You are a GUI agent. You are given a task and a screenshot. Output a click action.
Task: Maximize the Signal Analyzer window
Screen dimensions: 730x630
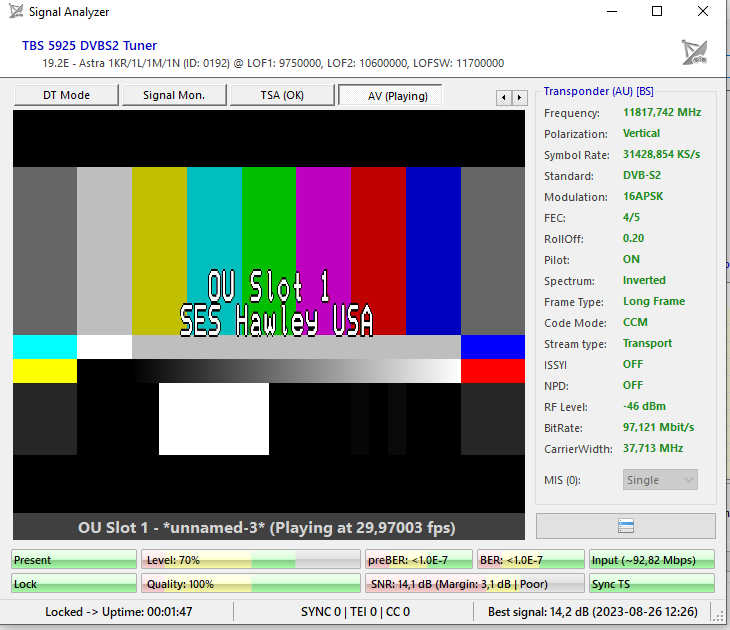point(657,11)
